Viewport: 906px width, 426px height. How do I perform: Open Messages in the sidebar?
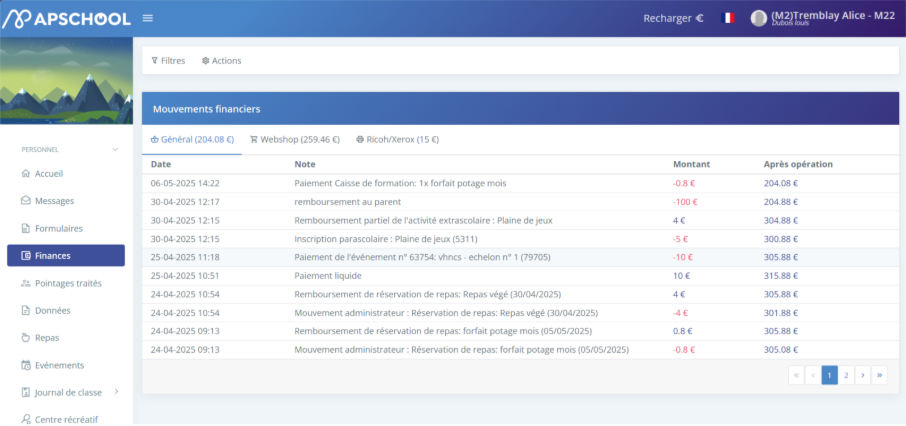[54, 201]
